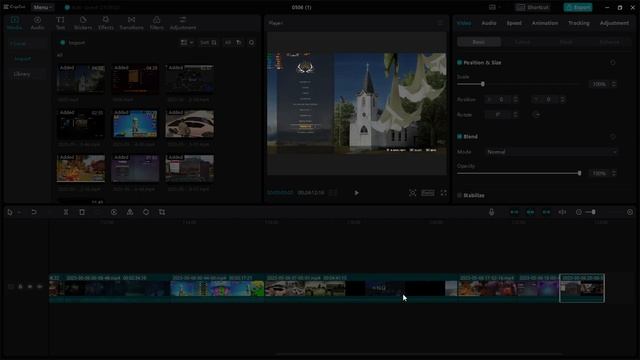Toggle the track lock icon on timeline
Screen dimensions: 640x360
coord(20,287)
